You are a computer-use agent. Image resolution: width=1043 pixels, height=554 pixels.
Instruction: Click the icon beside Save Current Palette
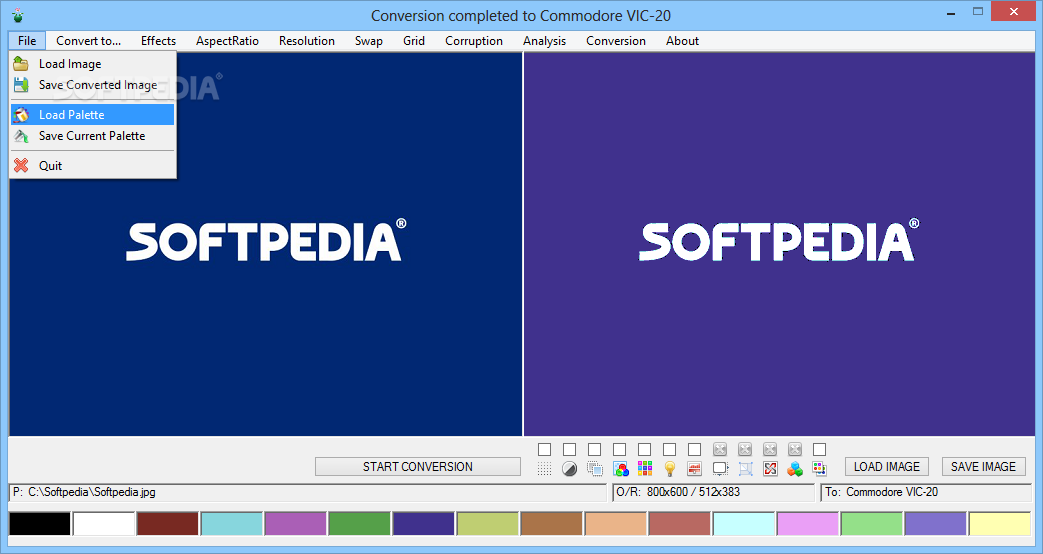21,136
